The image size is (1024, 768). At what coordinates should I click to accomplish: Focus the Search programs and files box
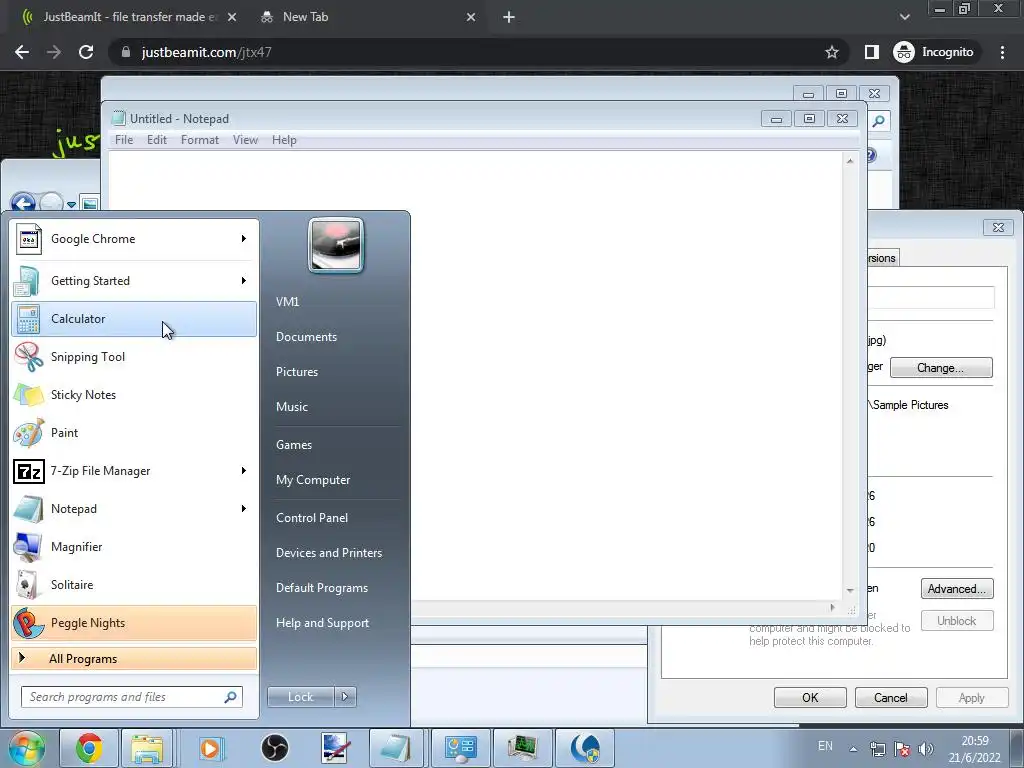(132, 697)
